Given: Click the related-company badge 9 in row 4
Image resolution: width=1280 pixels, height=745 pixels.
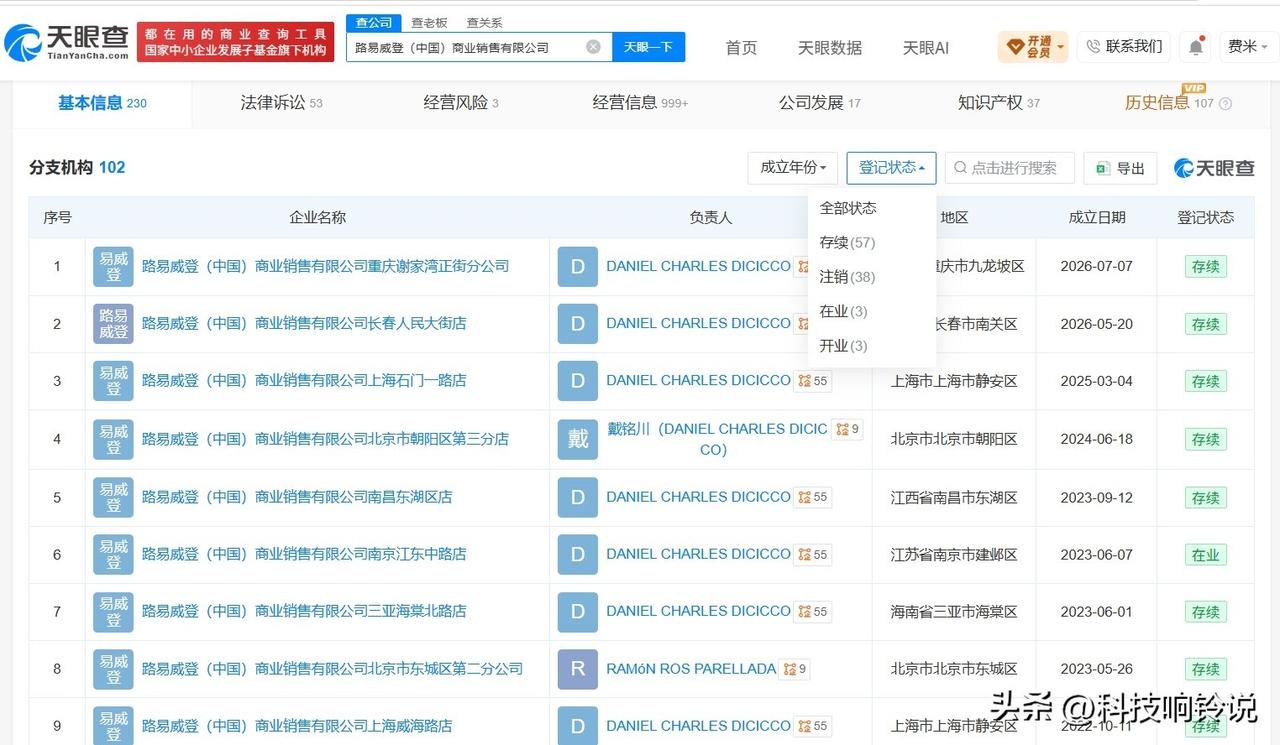Looking at the screenshot, I should (x=848, y=429).
